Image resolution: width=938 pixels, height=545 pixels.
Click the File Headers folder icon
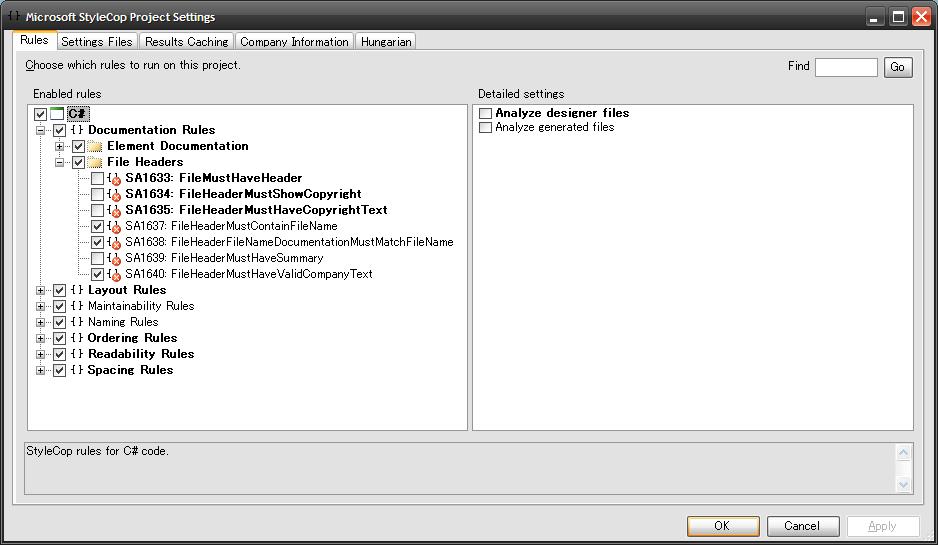click(x=95, y=162)
